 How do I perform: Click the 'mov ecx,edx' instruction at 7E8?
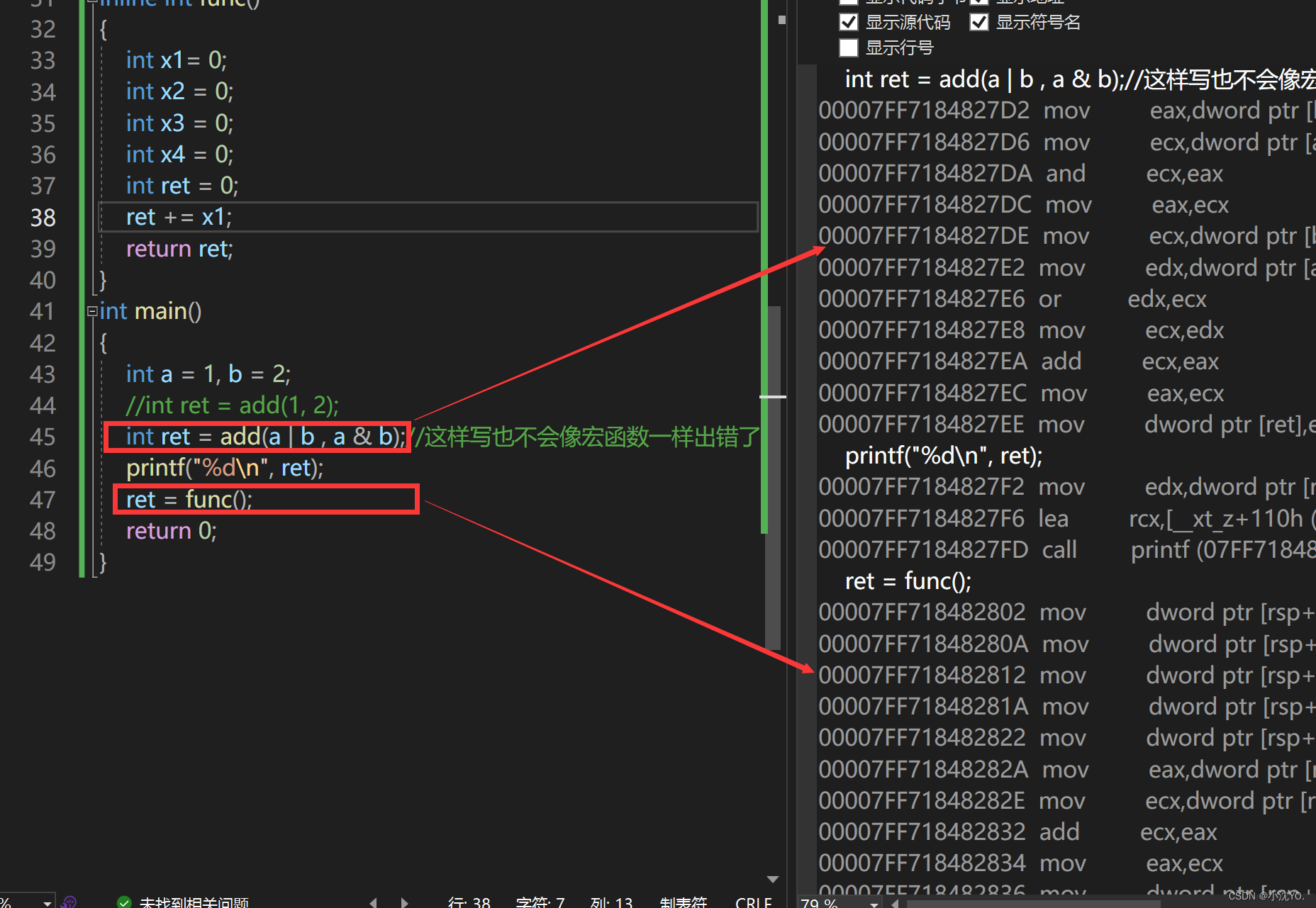(1021, 330)
